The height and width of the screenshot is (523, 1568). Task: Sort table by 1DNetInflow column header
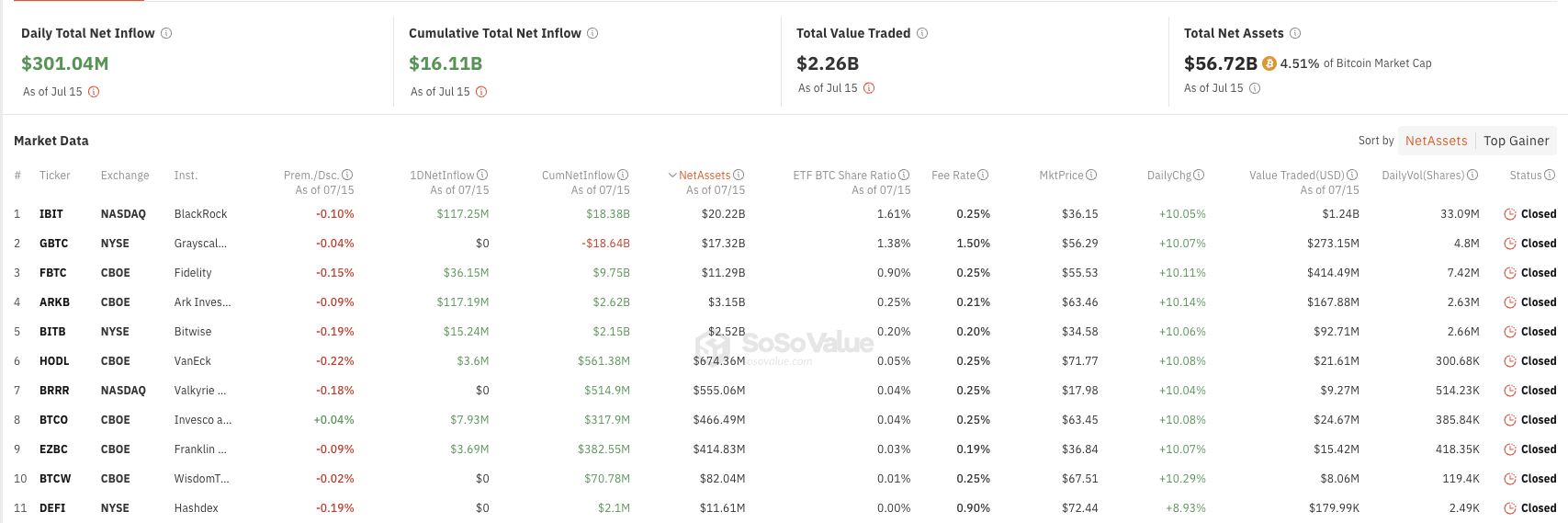click(442, 175)
